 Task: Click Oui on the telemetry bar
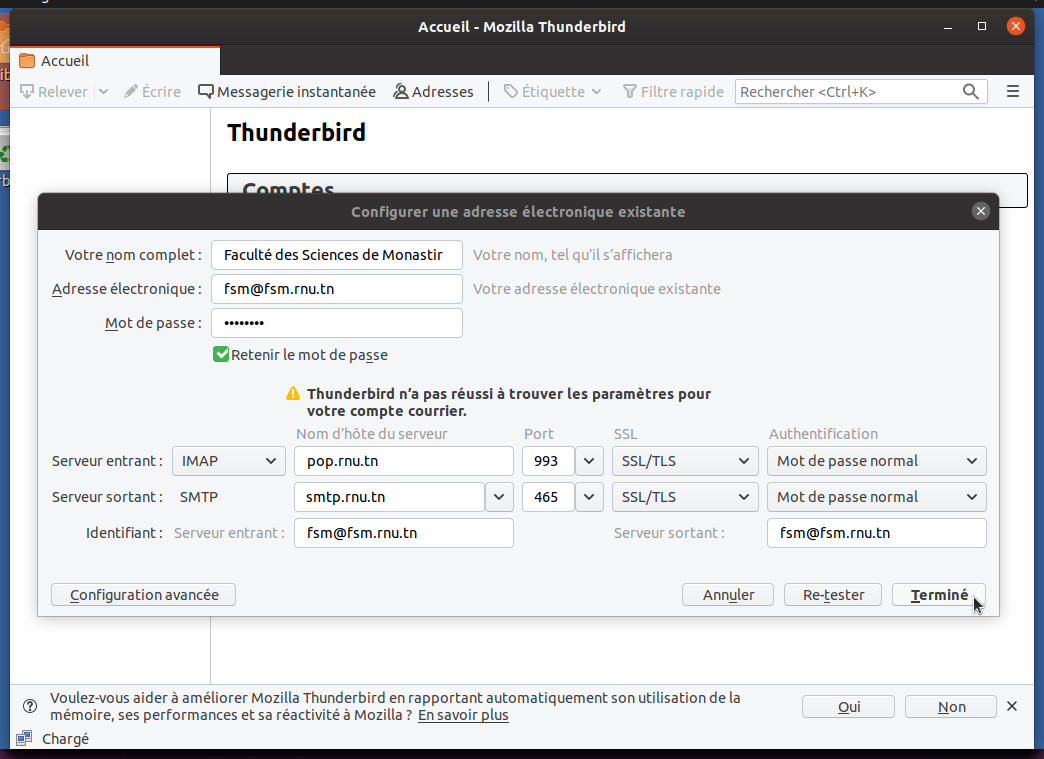[x=848, y=706]
